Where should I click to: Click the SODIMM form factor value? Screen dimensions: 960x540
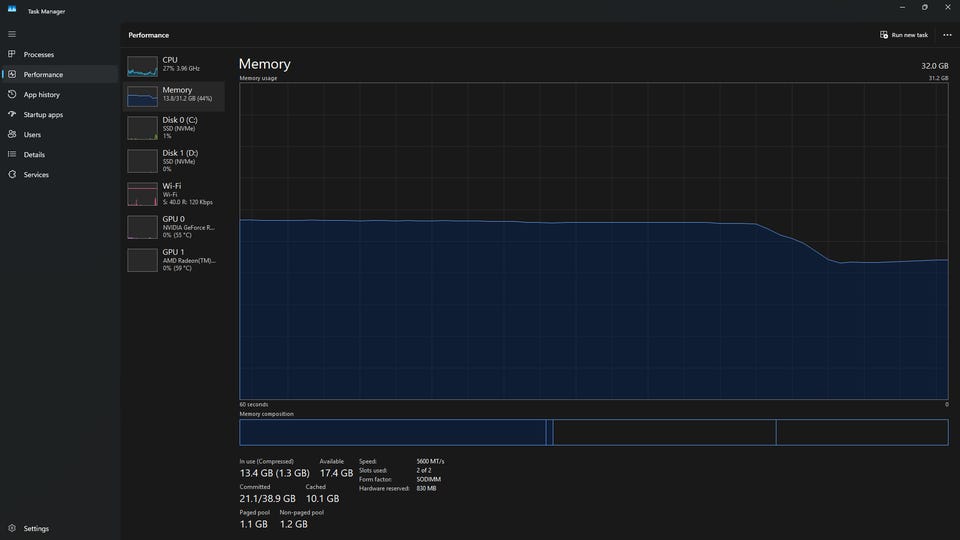[x=429, y=479]
